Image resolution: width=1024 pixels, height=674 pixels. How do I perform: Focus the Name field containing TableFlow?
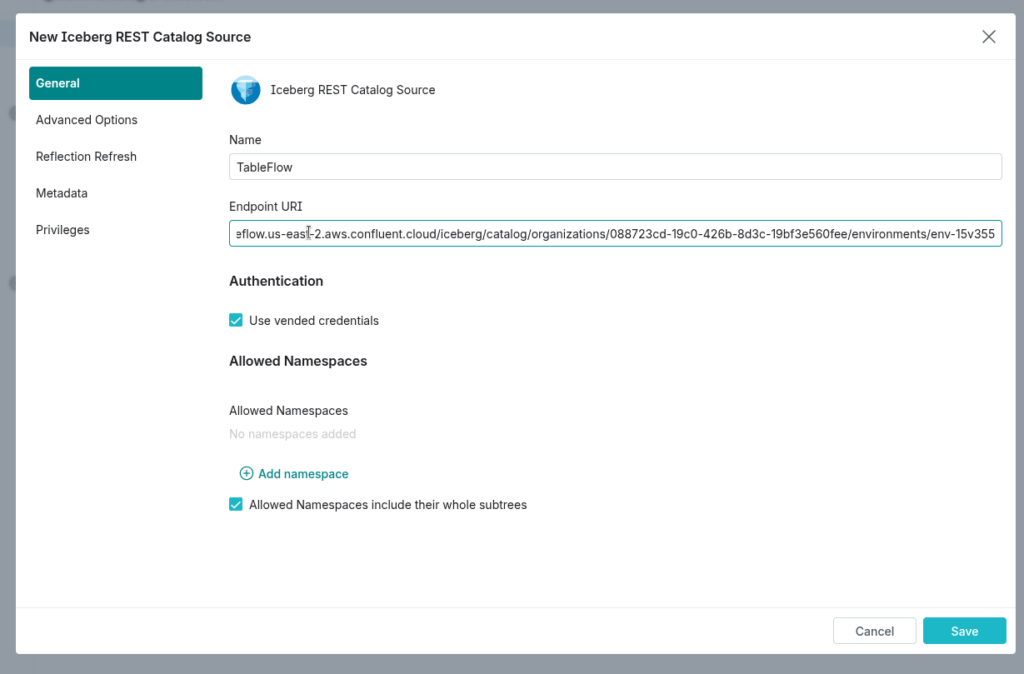(615, 167)
